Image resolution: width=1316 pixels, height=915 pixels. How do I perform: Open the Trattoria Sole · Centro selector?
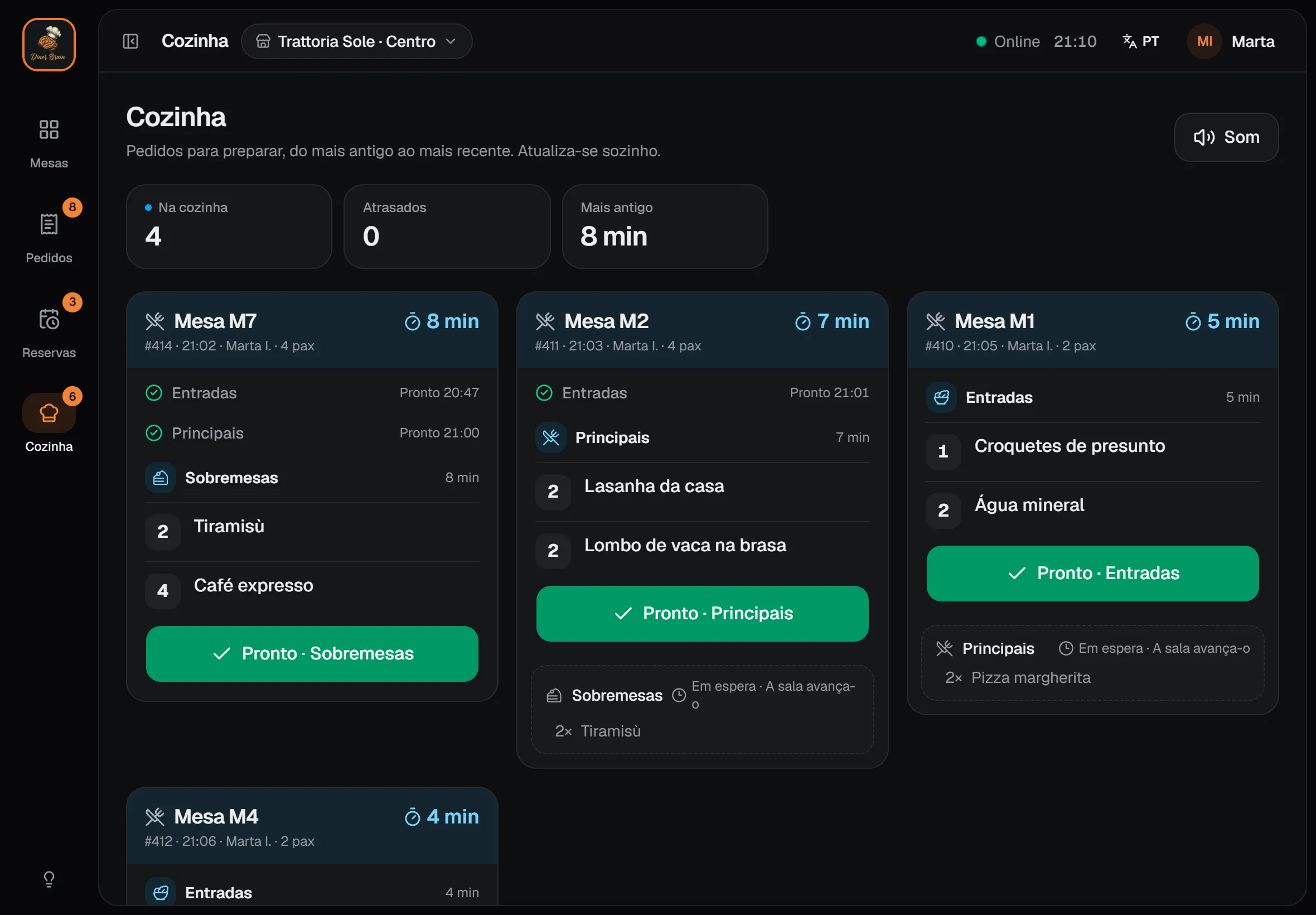point(356,41)
